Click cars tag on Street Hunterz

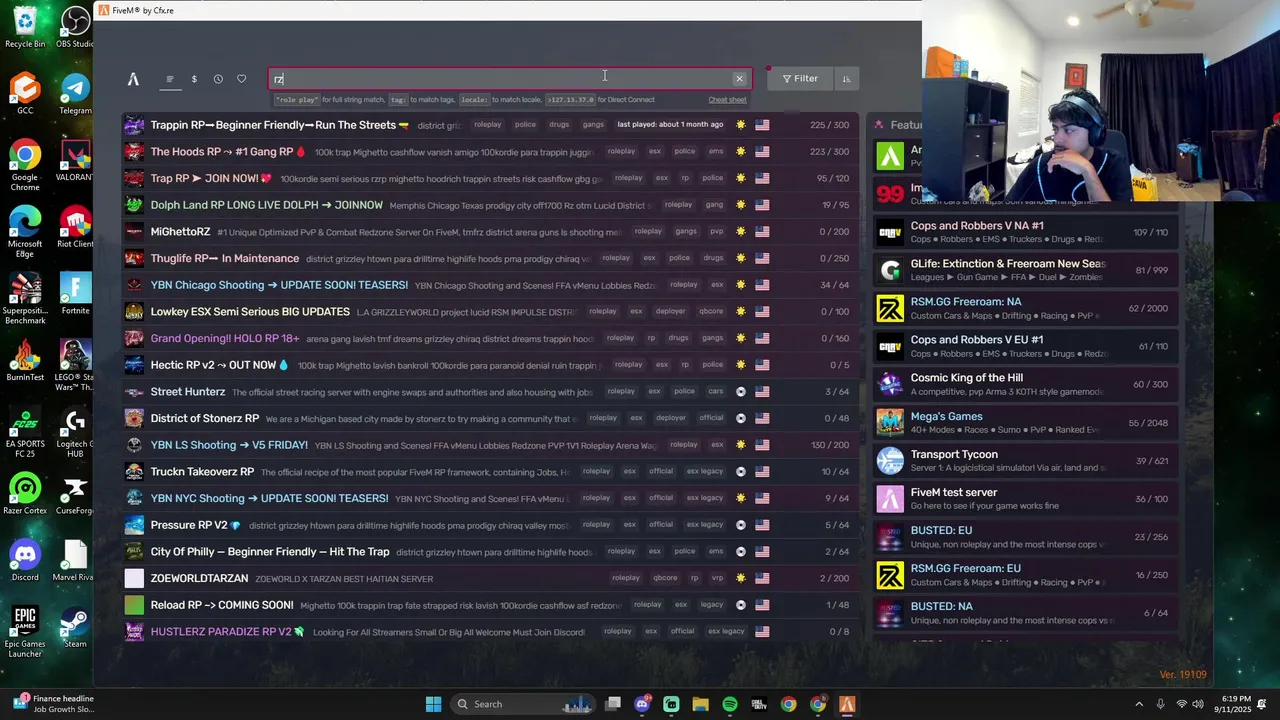pos(716,392)
